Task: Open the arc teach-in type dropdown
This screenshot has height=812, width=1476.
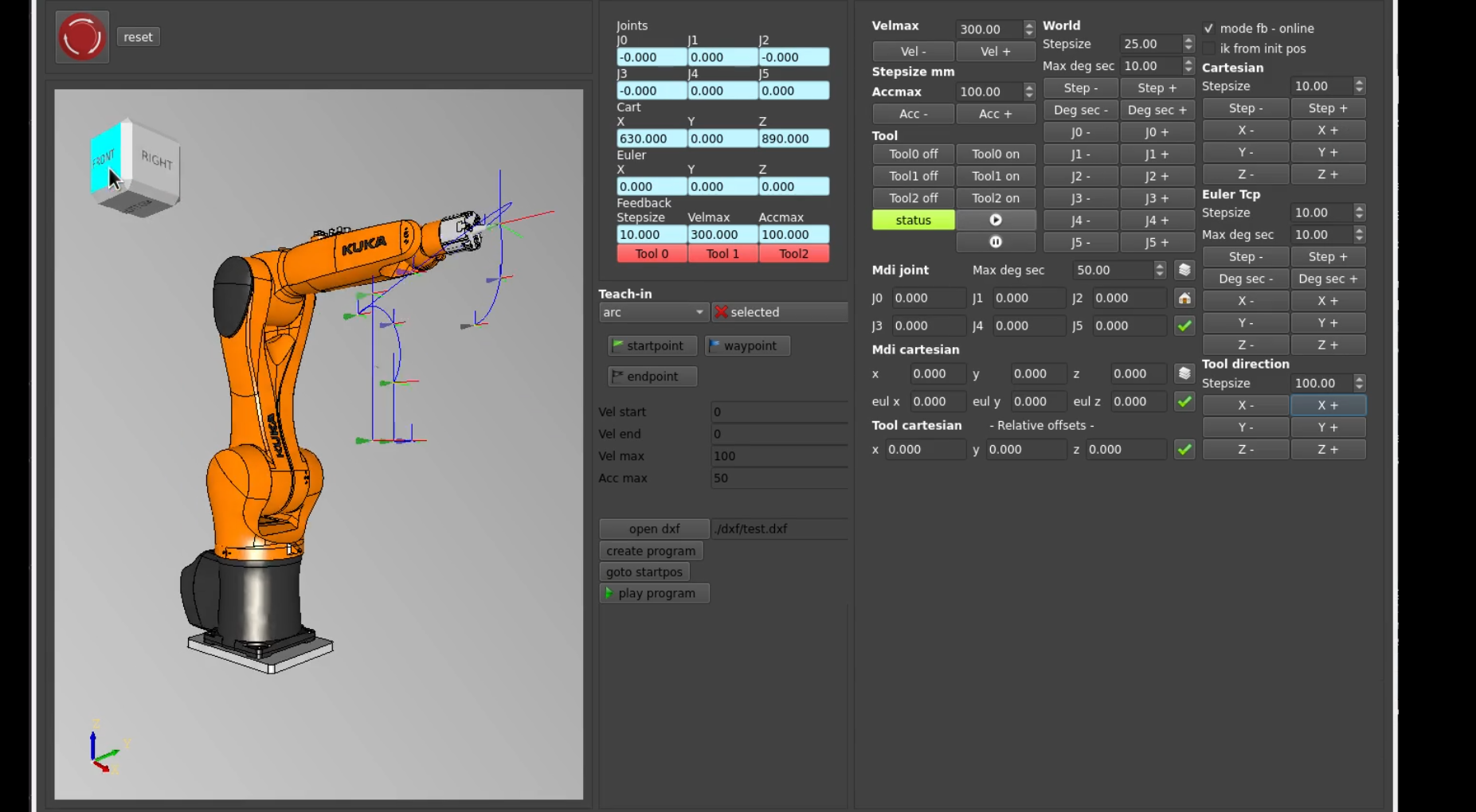Action: pos(653,312)
